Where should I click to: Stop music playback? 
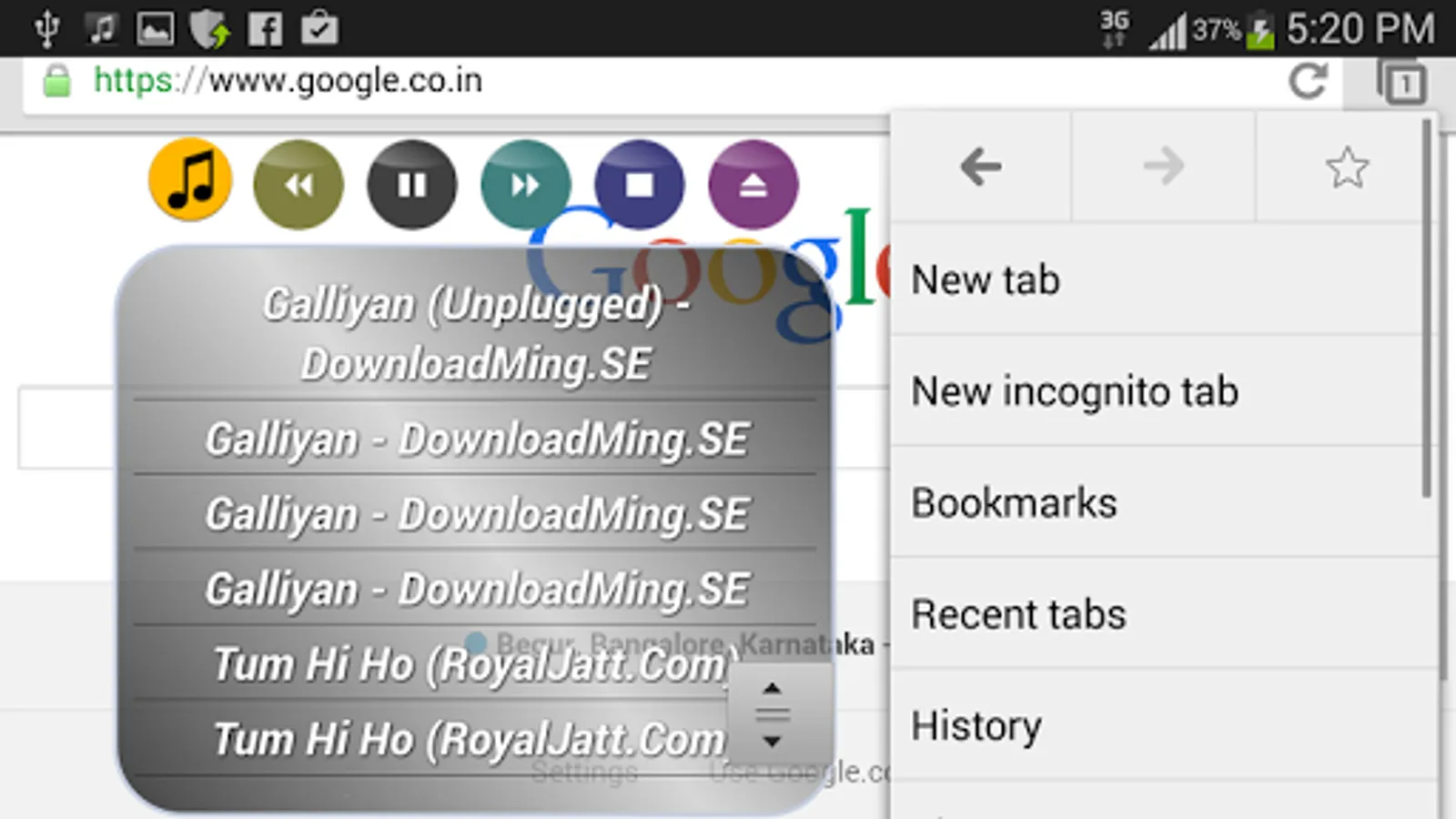(640, 185)
